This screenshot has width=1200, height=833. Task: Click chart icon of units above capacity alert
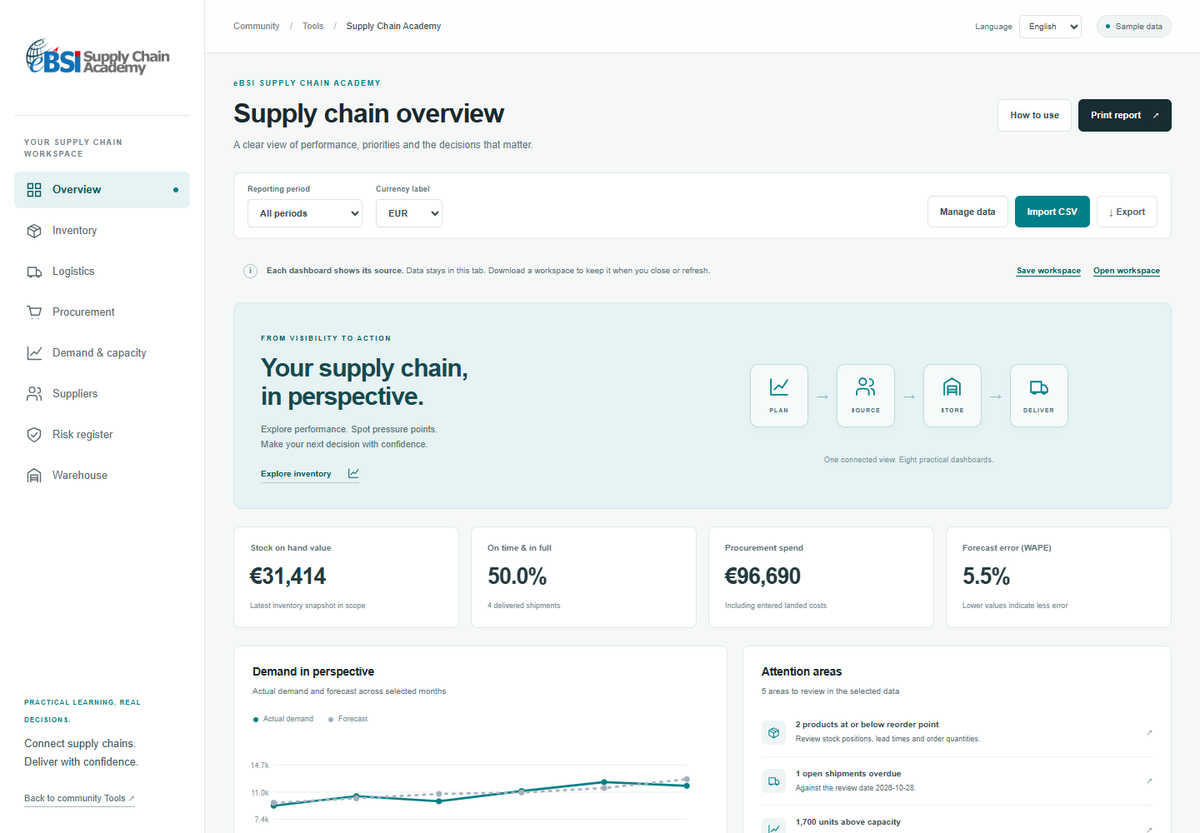(773, 826)
